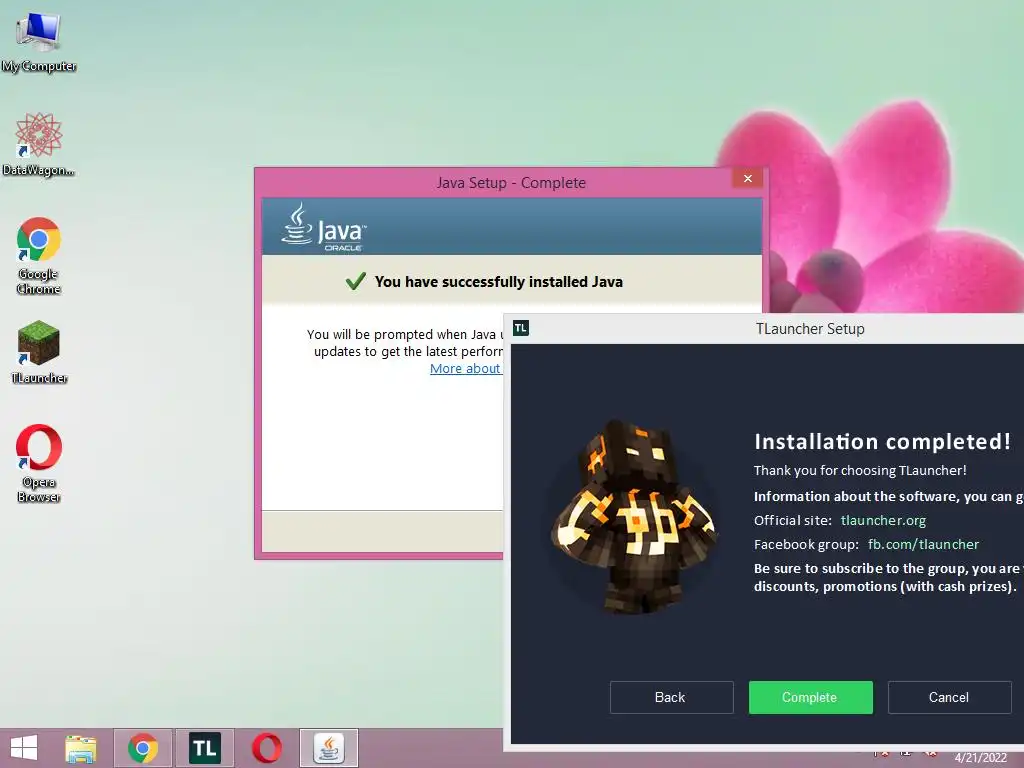Image resolution: width=1024 pixels, height=768 pixels.
Task: Close the Java Setup window
Action: 748,178
